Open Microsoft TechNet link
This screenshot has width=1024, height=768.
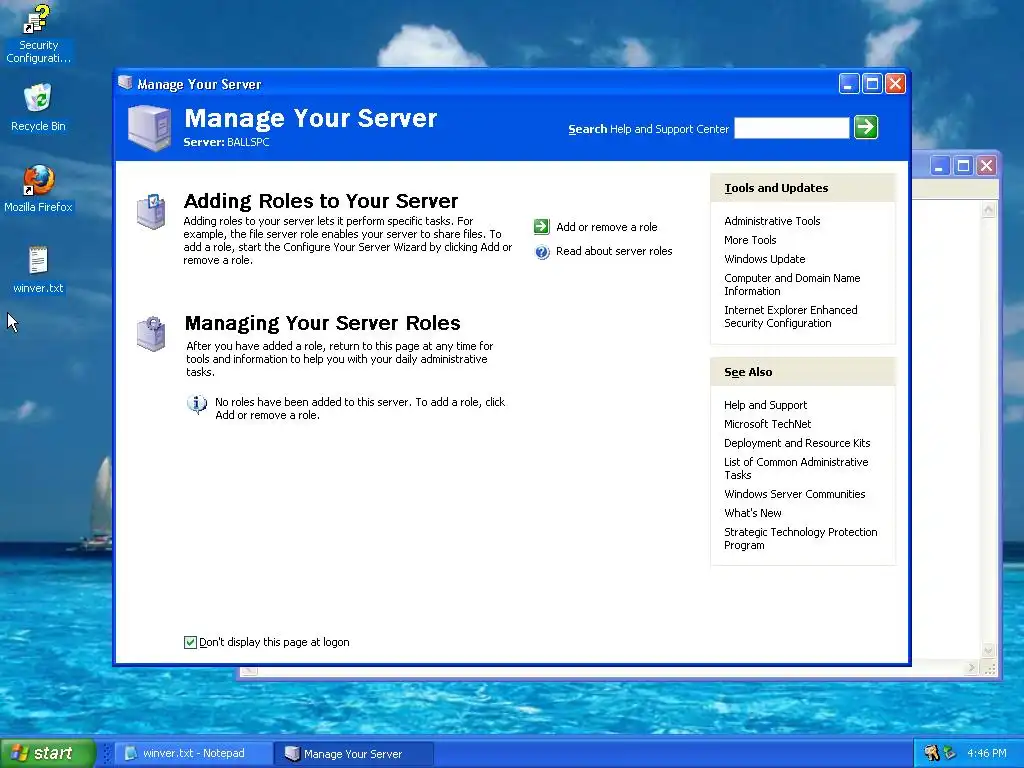pyautogui.click(x=767, y=424)
